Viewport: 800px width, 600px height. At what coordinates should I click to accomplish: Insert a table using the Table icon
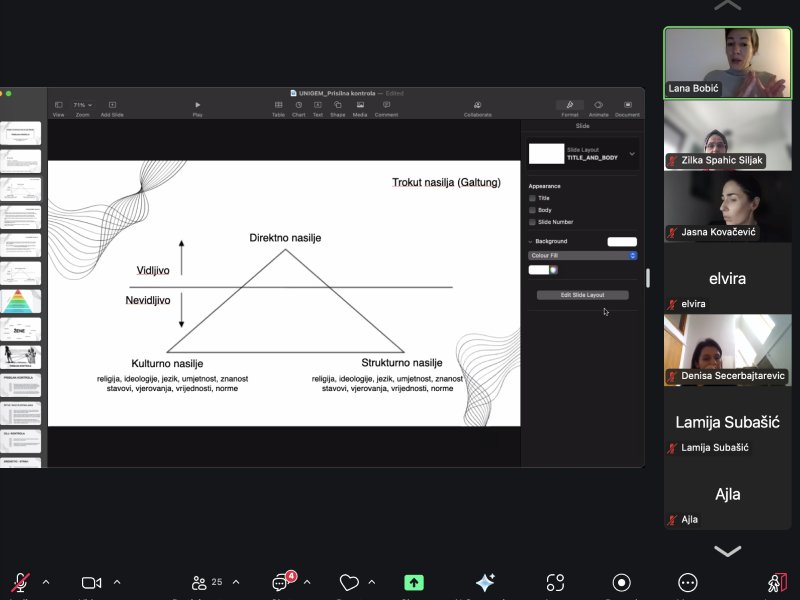click(278, 105)
